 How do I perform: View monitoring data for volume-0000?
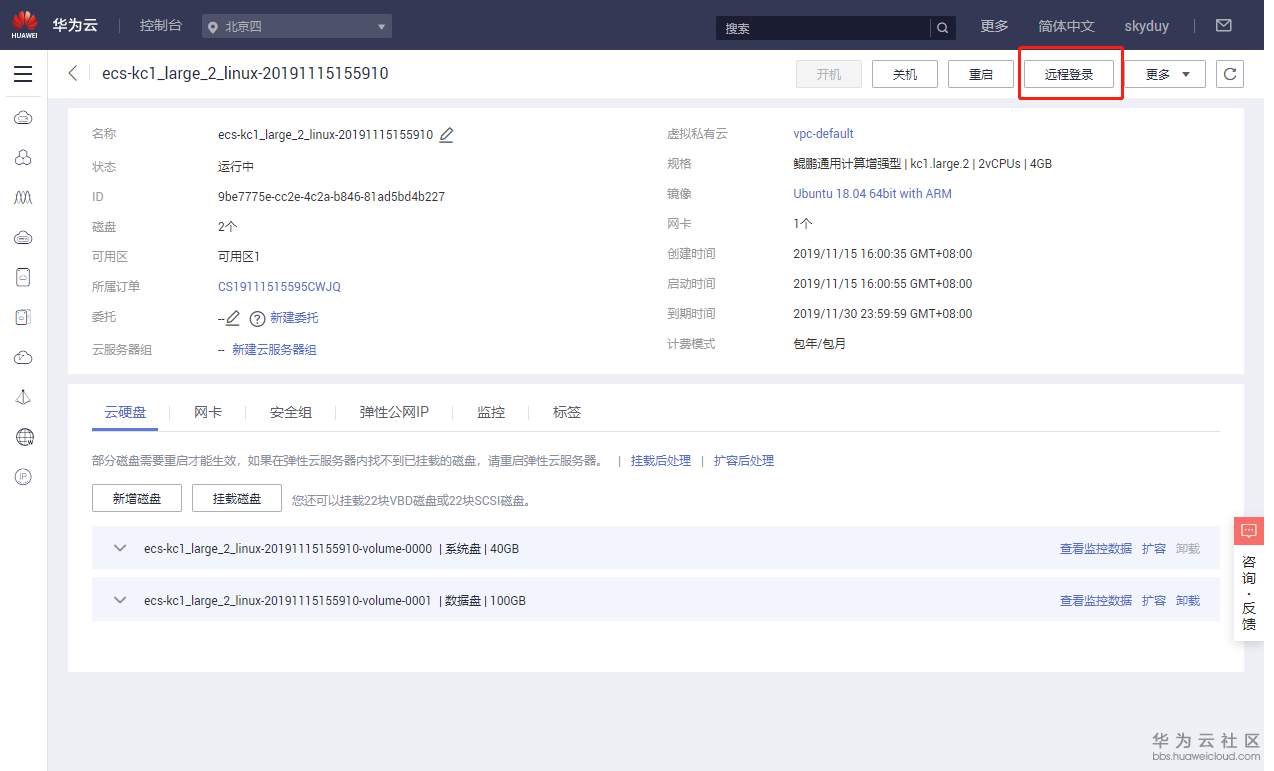pos(1096,549)
